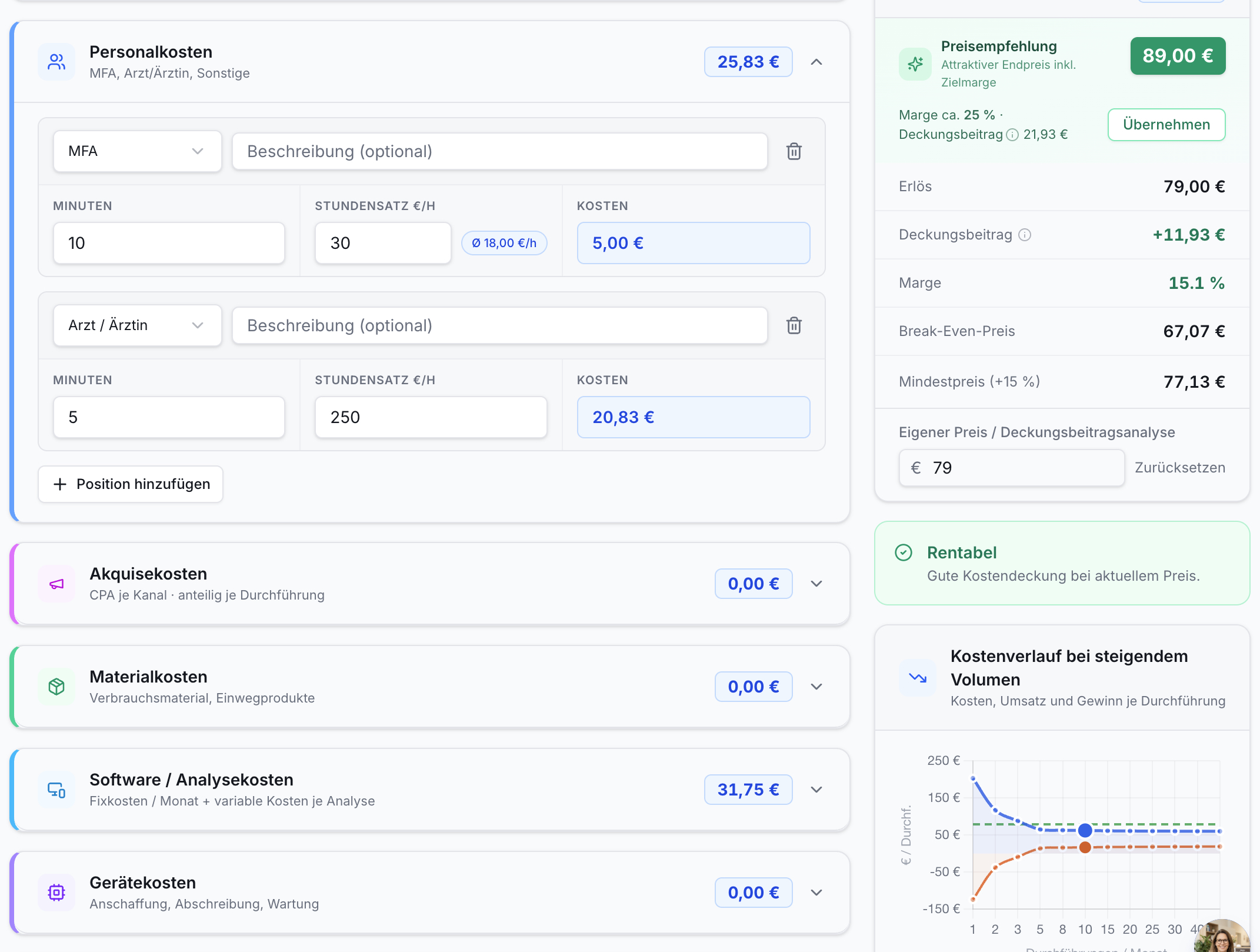Screen dimensions: 1260x952
Task: Click the Break-Even-Preis value 67,07 €
Action: (1194, 331)
